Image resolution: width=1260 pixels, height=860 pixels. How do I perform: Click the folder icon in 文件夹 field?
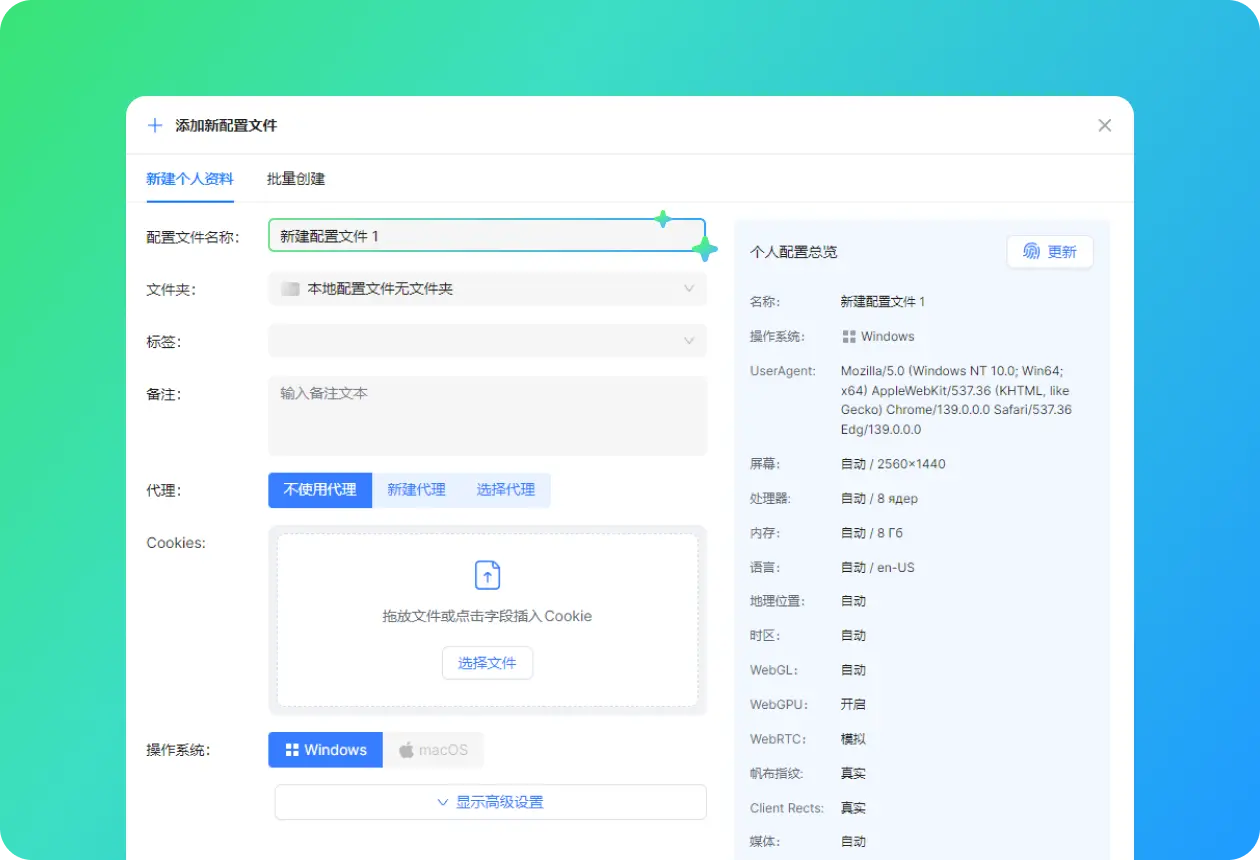coord(291,289)
